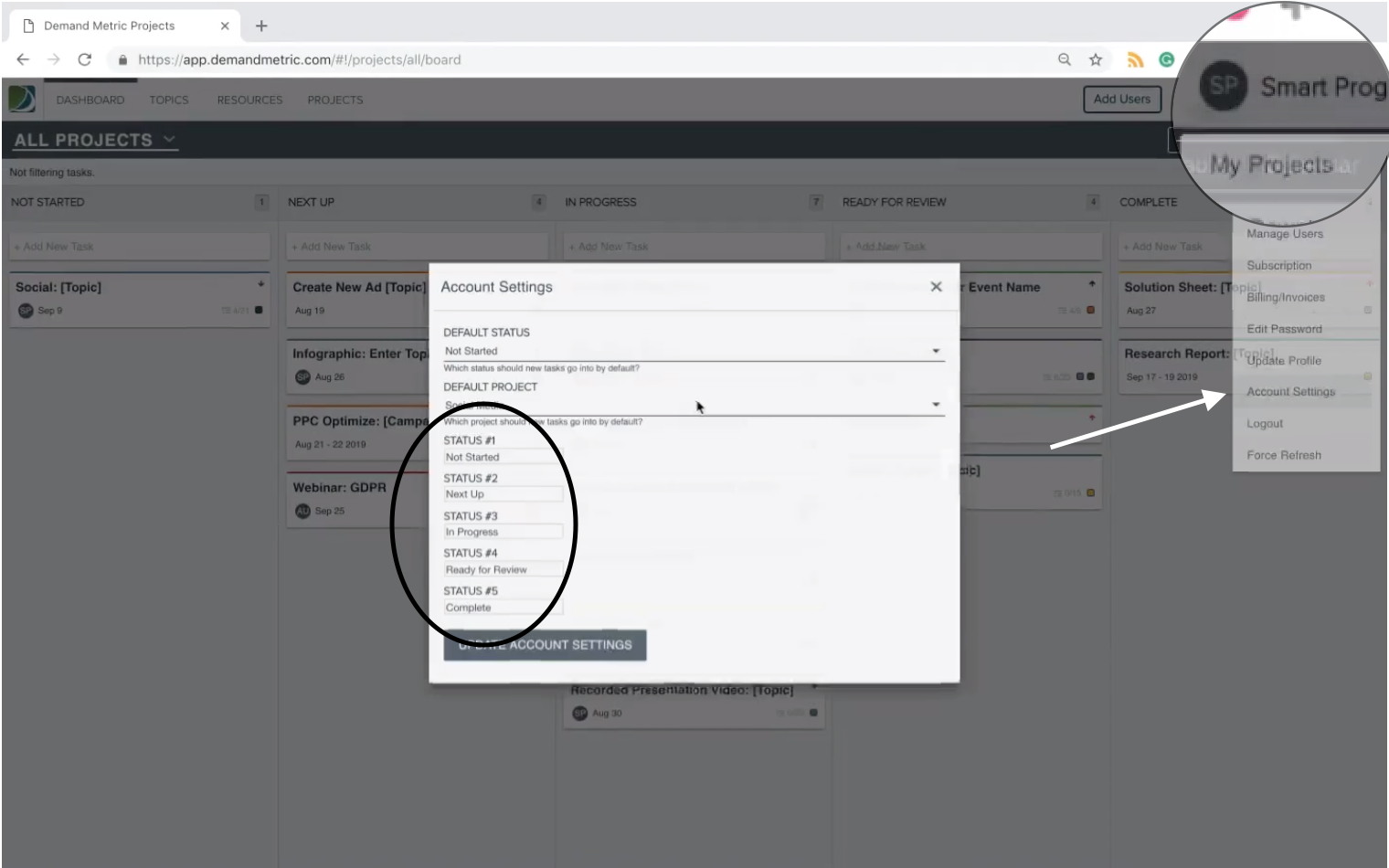This screenshot has height=868, width=1389.
Task: Click the Add Users button
Action: [x=1122, y=99]
